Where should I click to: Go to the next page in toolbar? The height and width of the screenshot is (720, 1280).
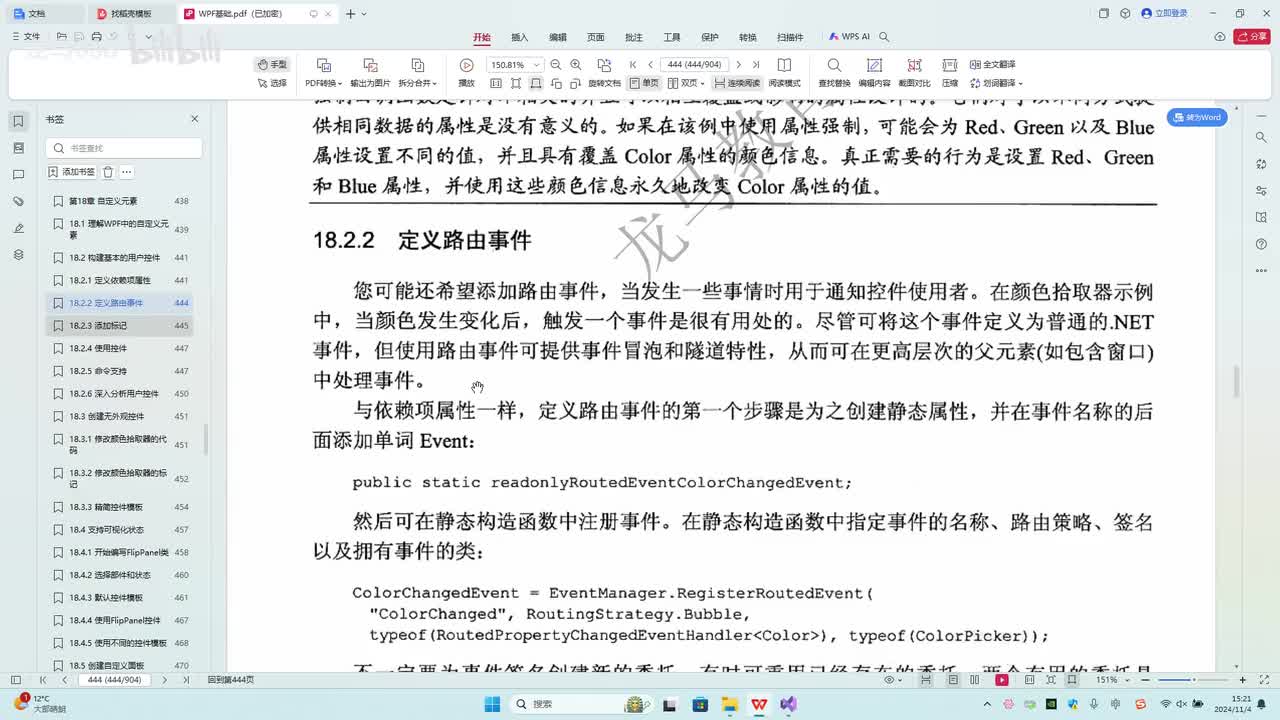tap(738, 64)
